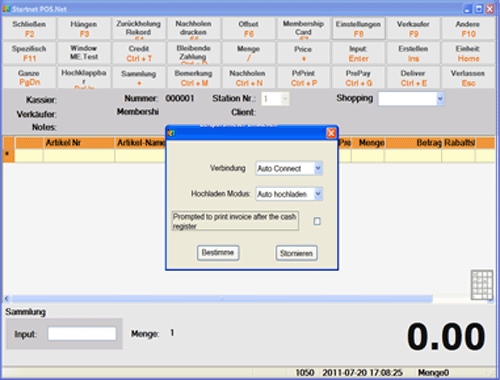This screenshot has width=500, height=380.
Task: Click the horizontal scrollbar under the table
Action: (221, 299)
